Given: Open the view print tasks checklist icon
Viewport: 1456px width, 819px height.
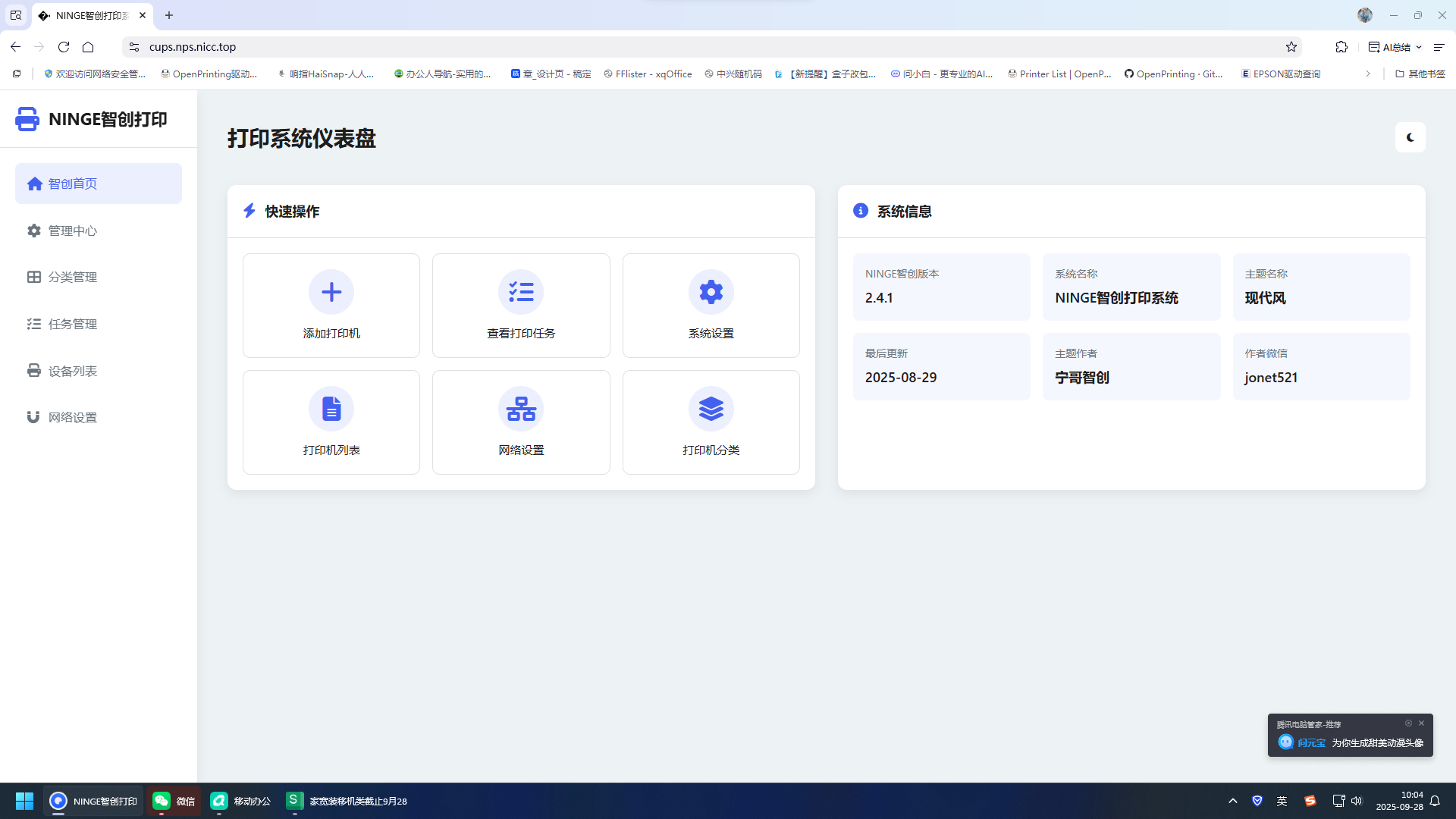Looking at the screenshot, I should [521, 292].
